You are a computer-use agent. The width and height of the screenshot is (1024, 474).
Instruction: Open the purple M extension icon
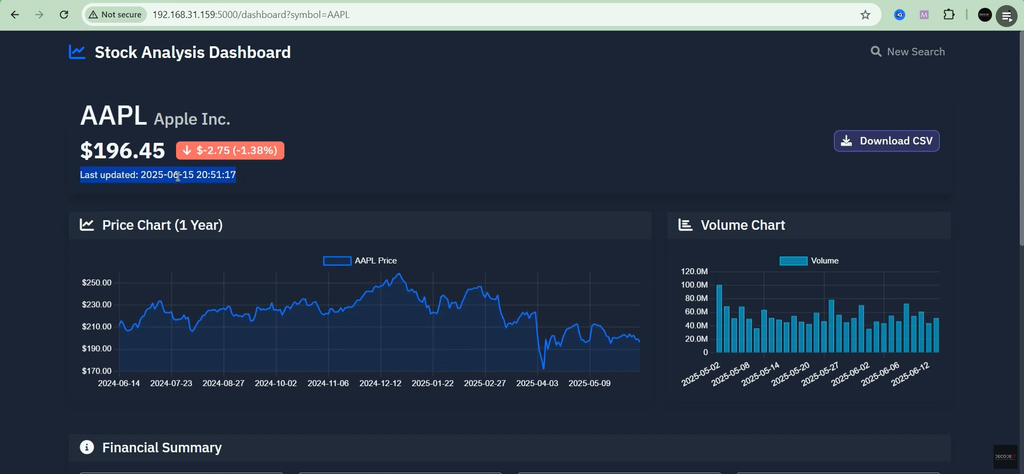[x=923, y=14]
